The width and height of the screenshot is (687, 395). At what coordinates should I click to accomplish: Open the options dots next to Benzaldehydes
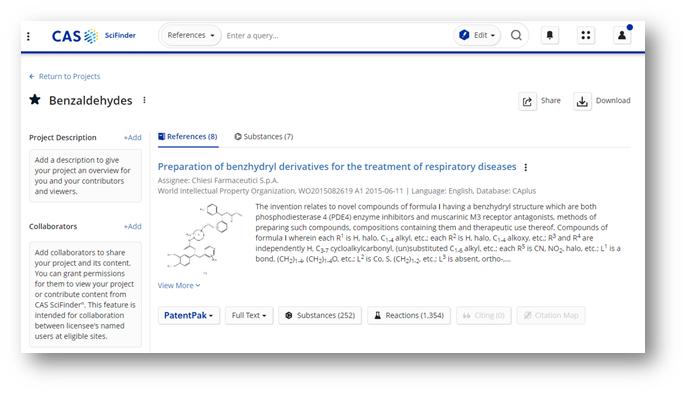(144, 100)
